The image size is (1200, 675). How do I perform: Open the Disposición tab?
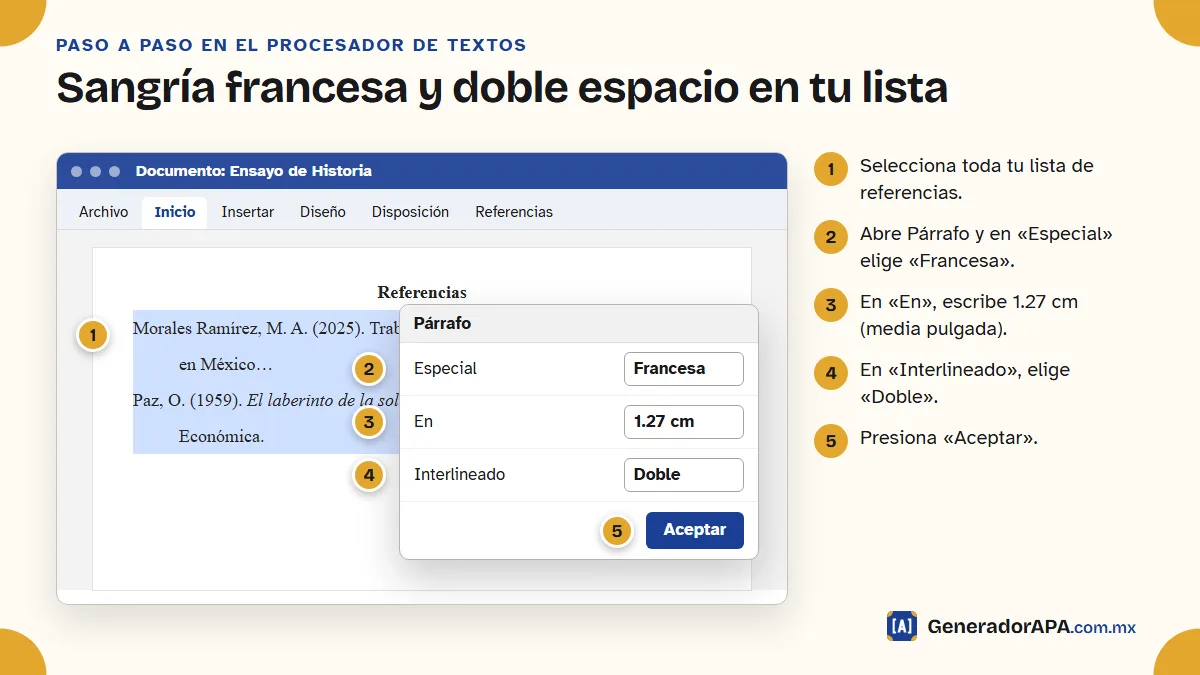click(x=410, y=212)
